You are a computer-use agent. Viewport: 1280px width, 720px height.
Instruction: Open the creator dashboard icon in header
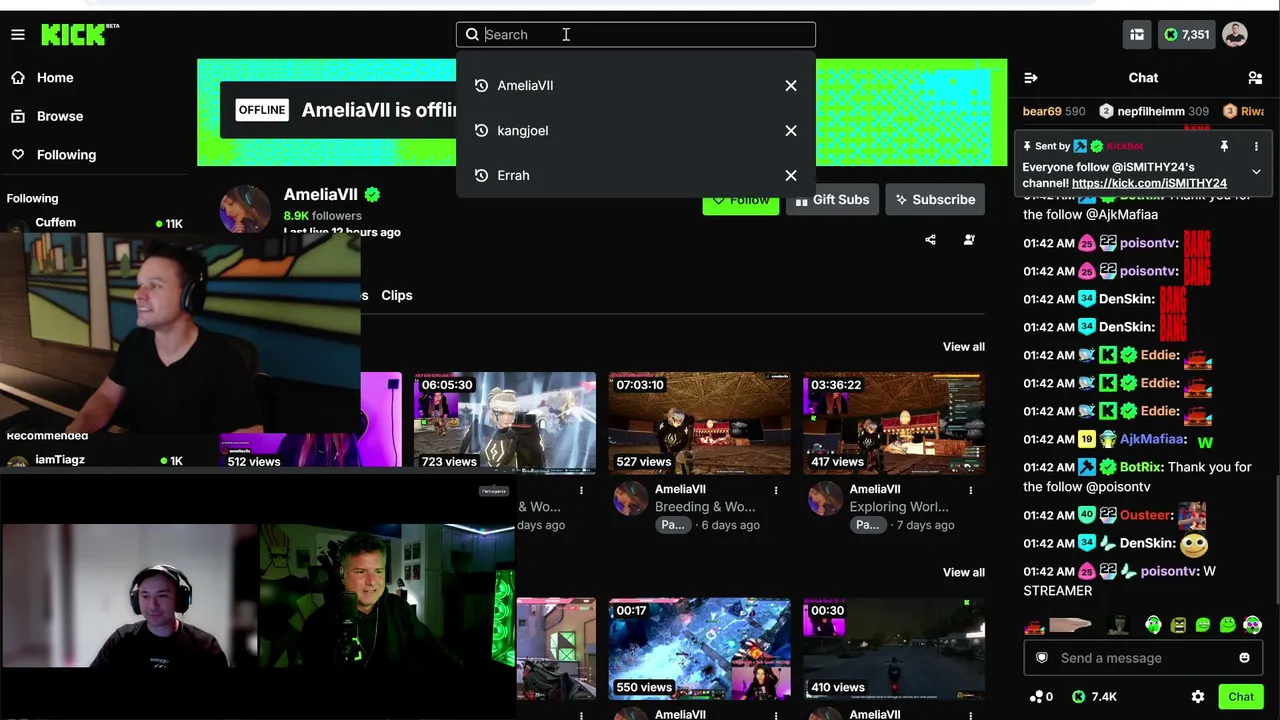pyautogui.click(x=1137, y=35)
